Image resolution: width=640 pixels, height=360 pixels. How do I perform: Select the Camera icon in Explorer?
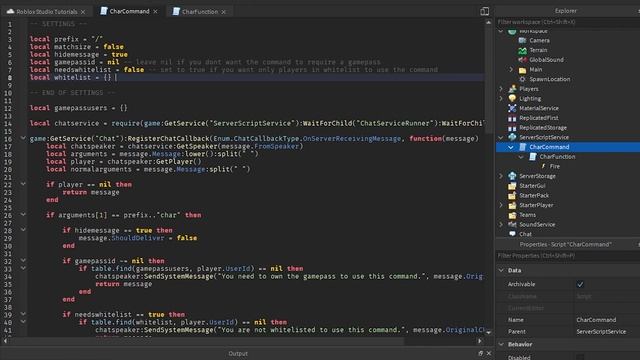[522, 40]
